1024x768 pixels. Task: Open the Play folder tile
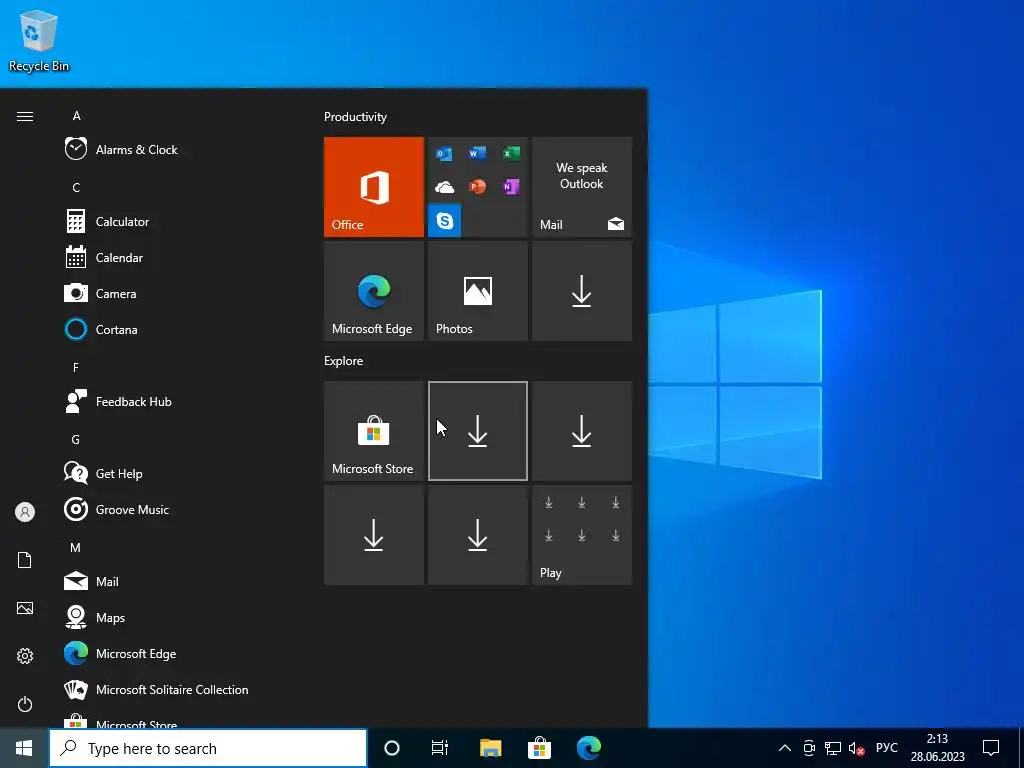(582, 535)
